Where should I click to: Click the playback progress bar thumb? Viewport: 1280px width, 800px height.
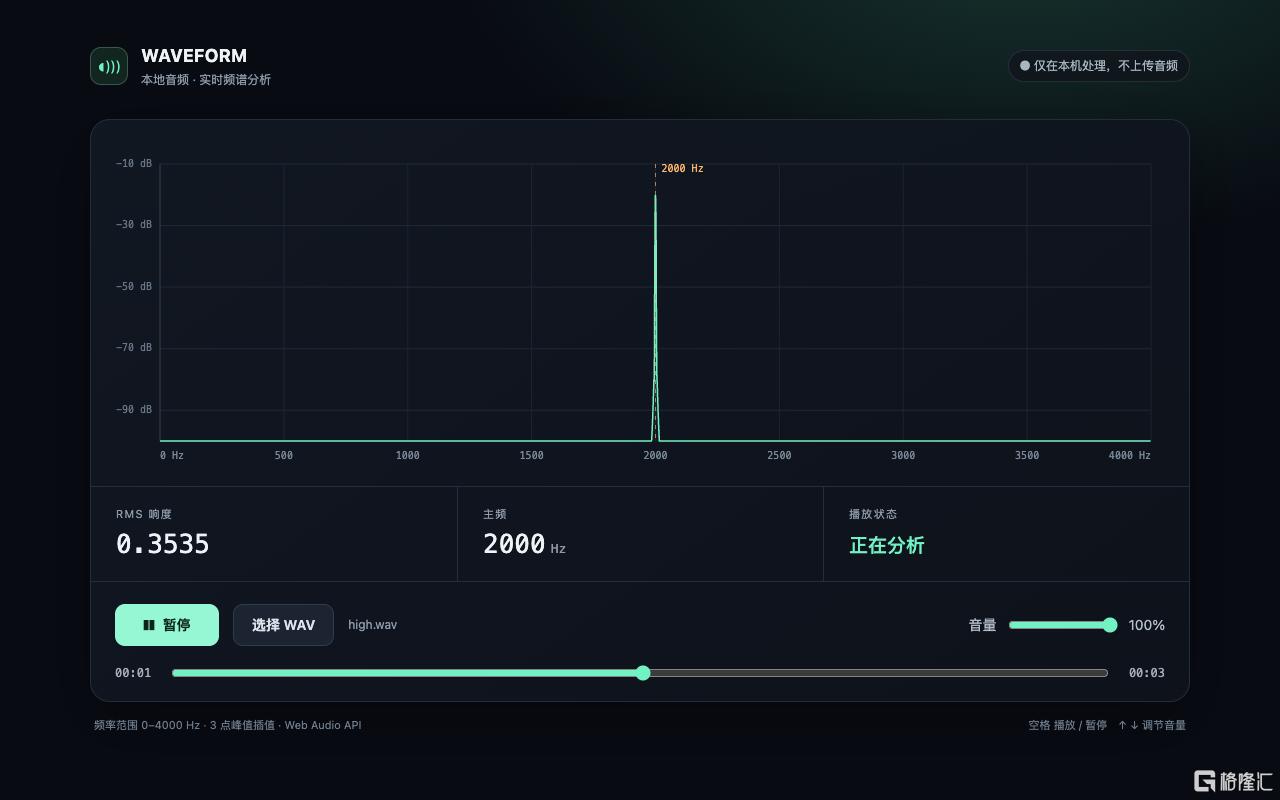[643, 673]
